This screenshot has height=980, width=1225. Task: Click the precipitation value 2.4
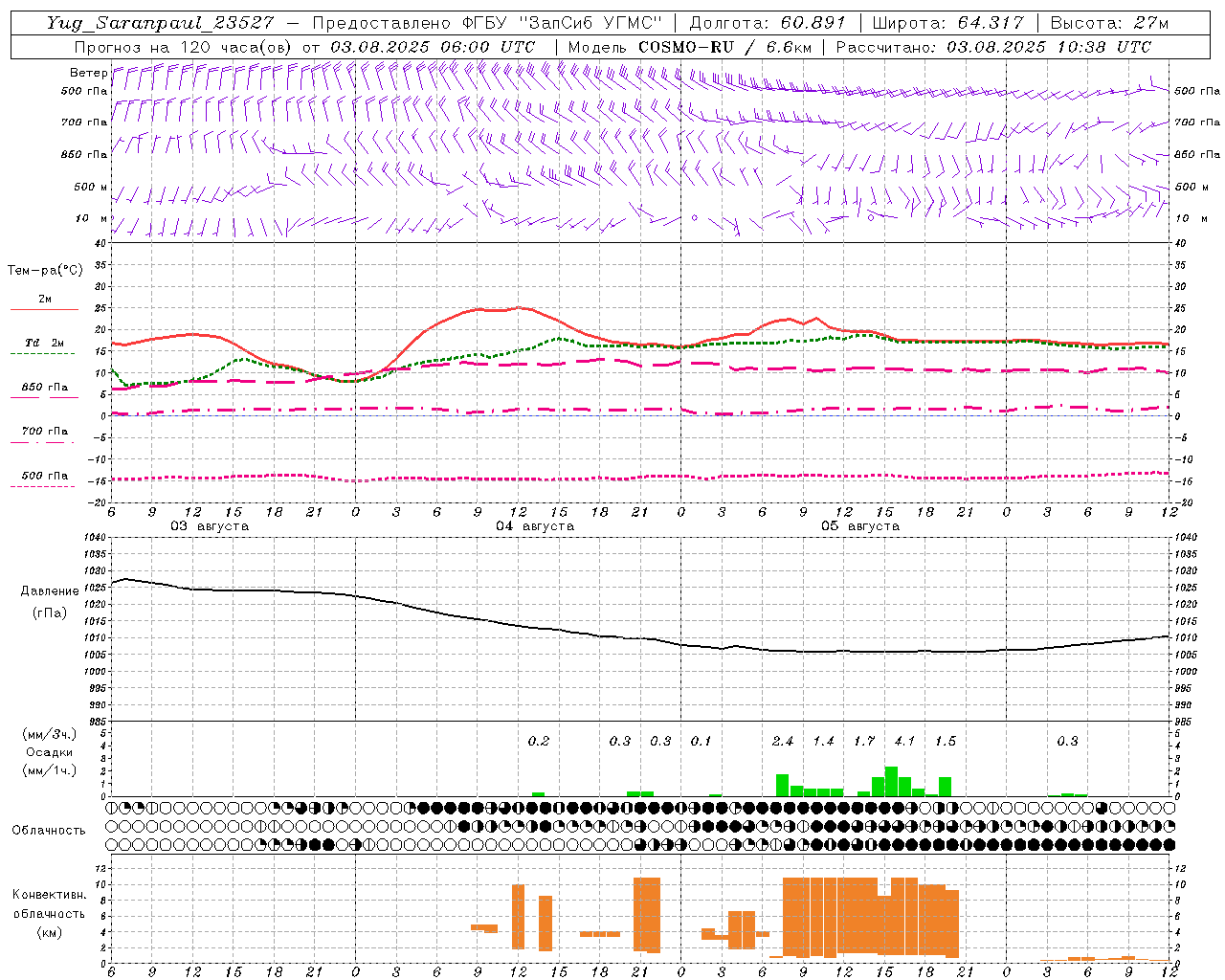pyautogui.click(x=783, y=741)
